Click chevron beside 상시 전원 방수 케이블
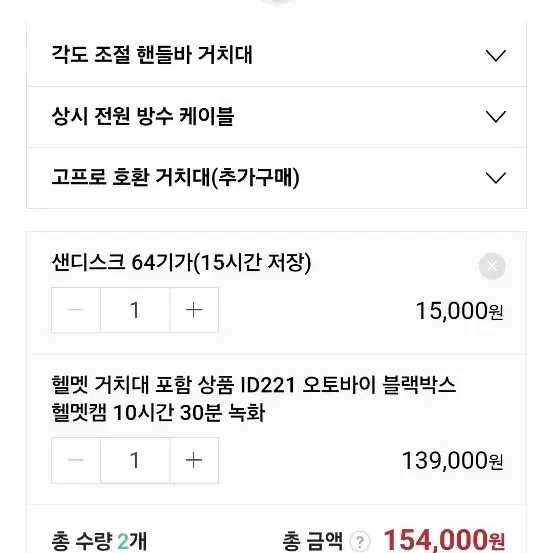Viewport: 553px width, 553px height. (496, 117)
